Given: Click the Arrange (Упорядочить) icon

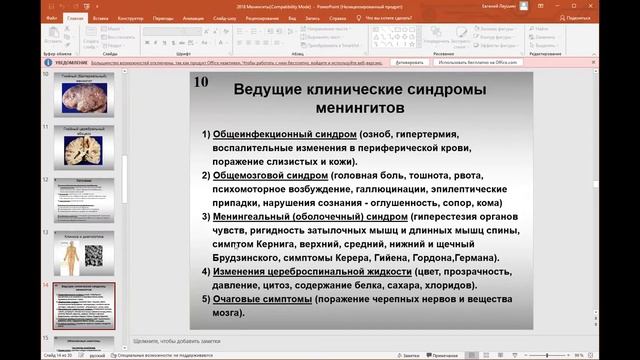Looking at the screenshot, I should click(436, 32).
